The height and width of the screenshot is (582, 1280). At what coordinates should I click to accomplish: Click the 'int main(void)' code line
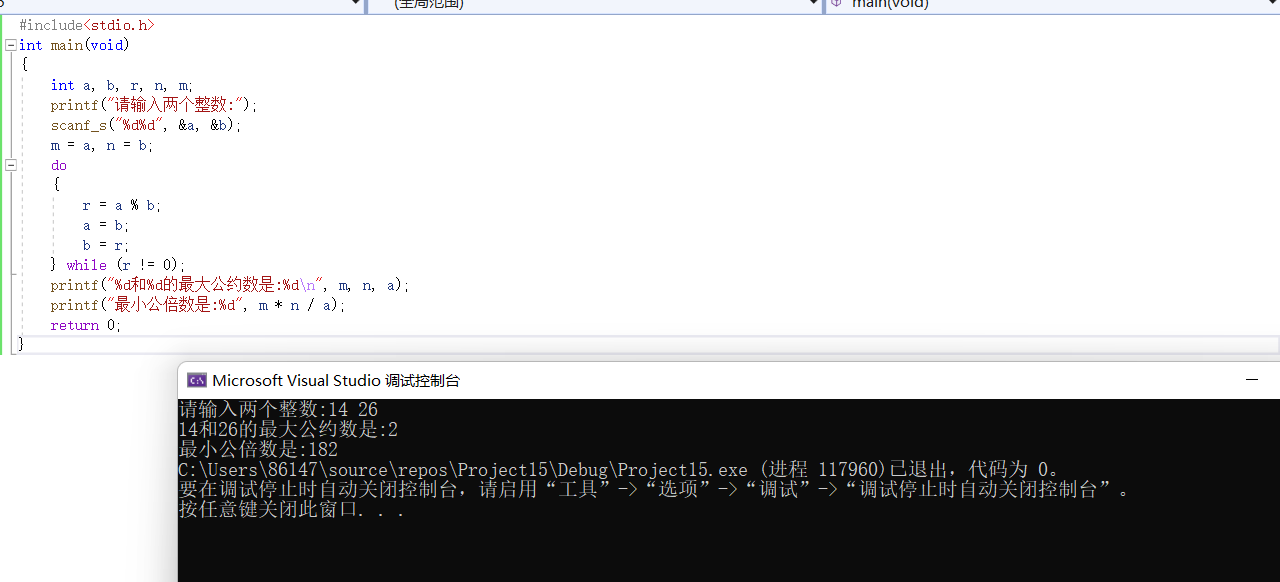click(74, 45)
